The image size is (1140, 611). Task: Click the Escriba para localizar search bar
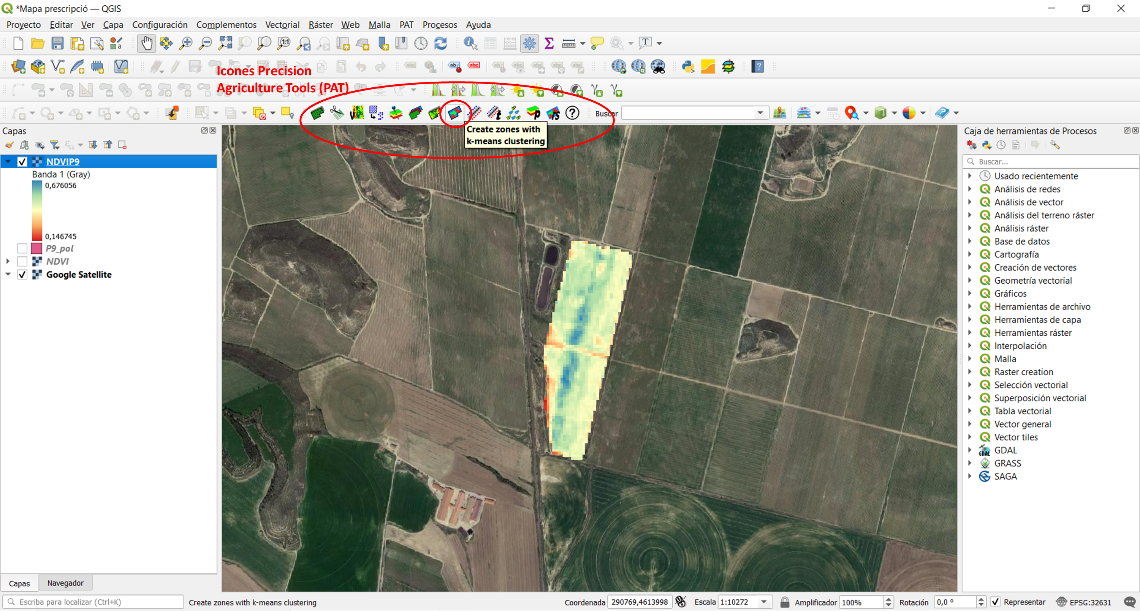(92, 602)
